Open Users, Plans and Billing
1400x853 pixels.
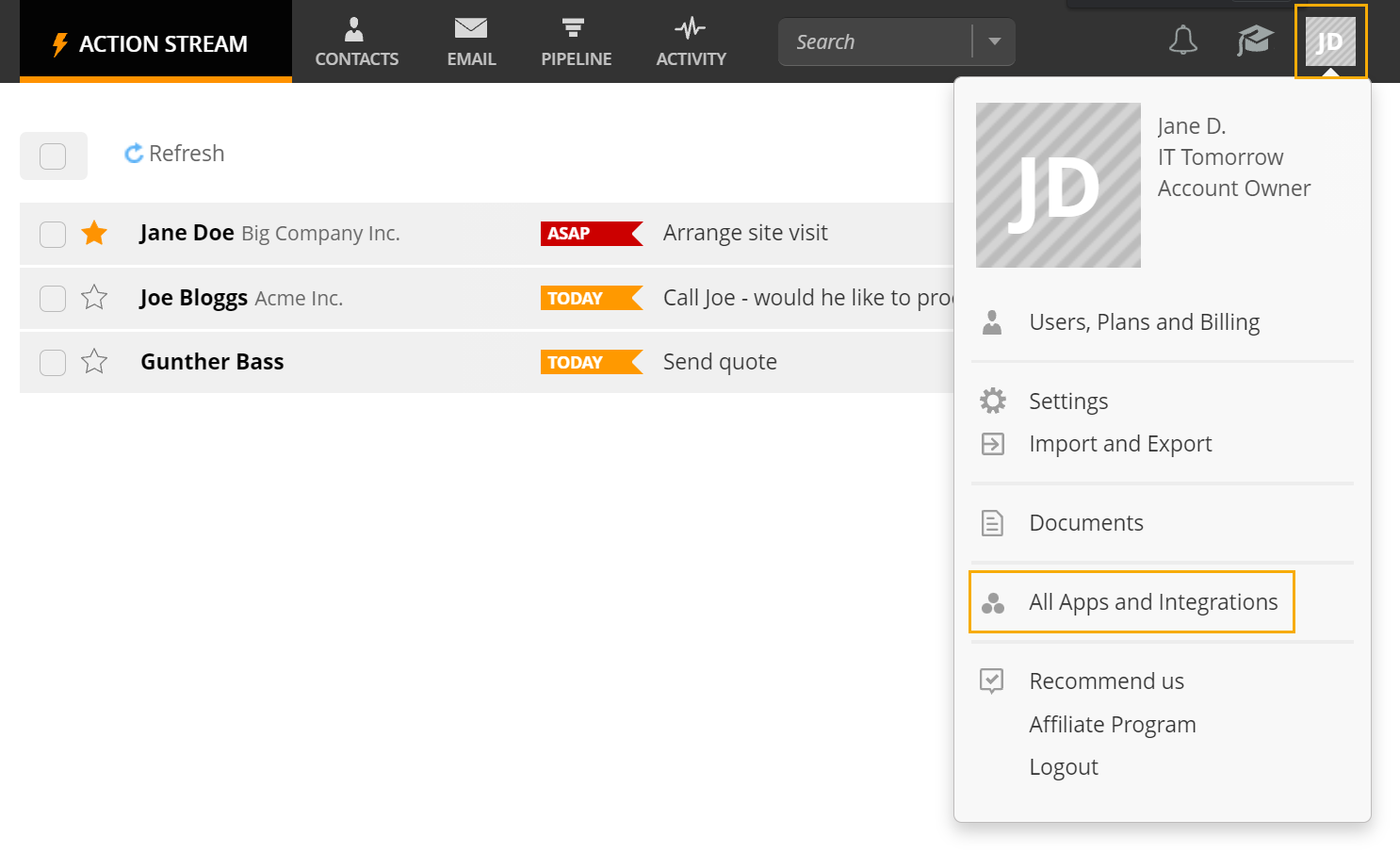click(1144, 321)
